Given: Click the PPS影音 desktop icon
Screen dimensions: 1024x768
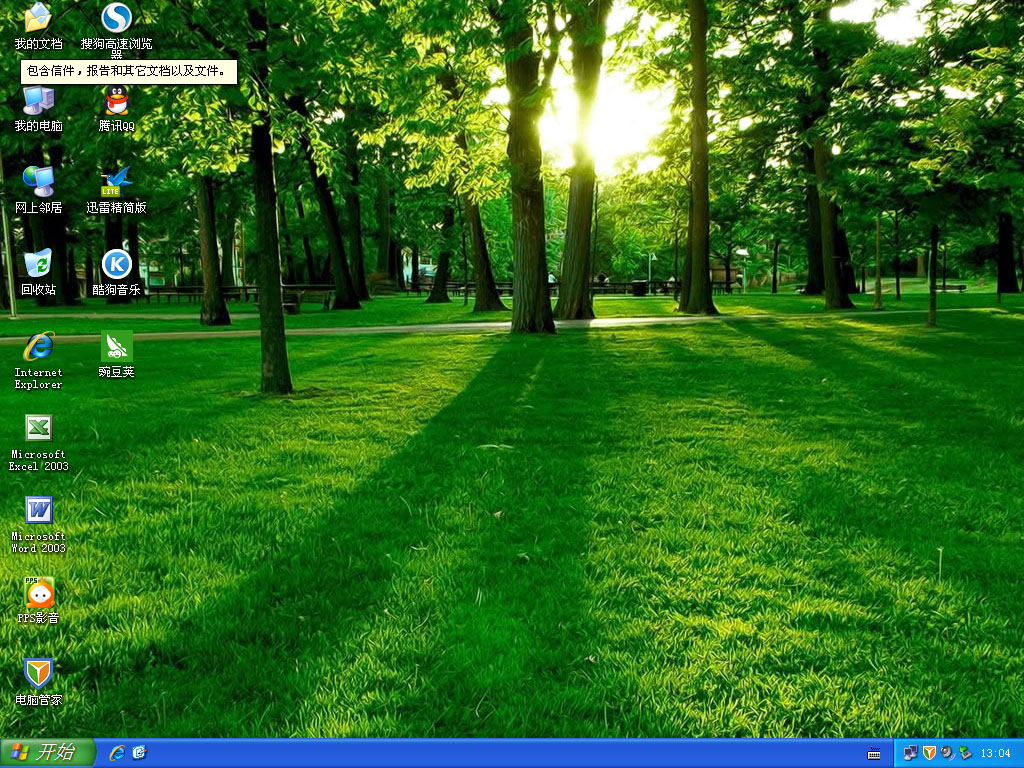Looking at the screenshot, I should [38, 593].
